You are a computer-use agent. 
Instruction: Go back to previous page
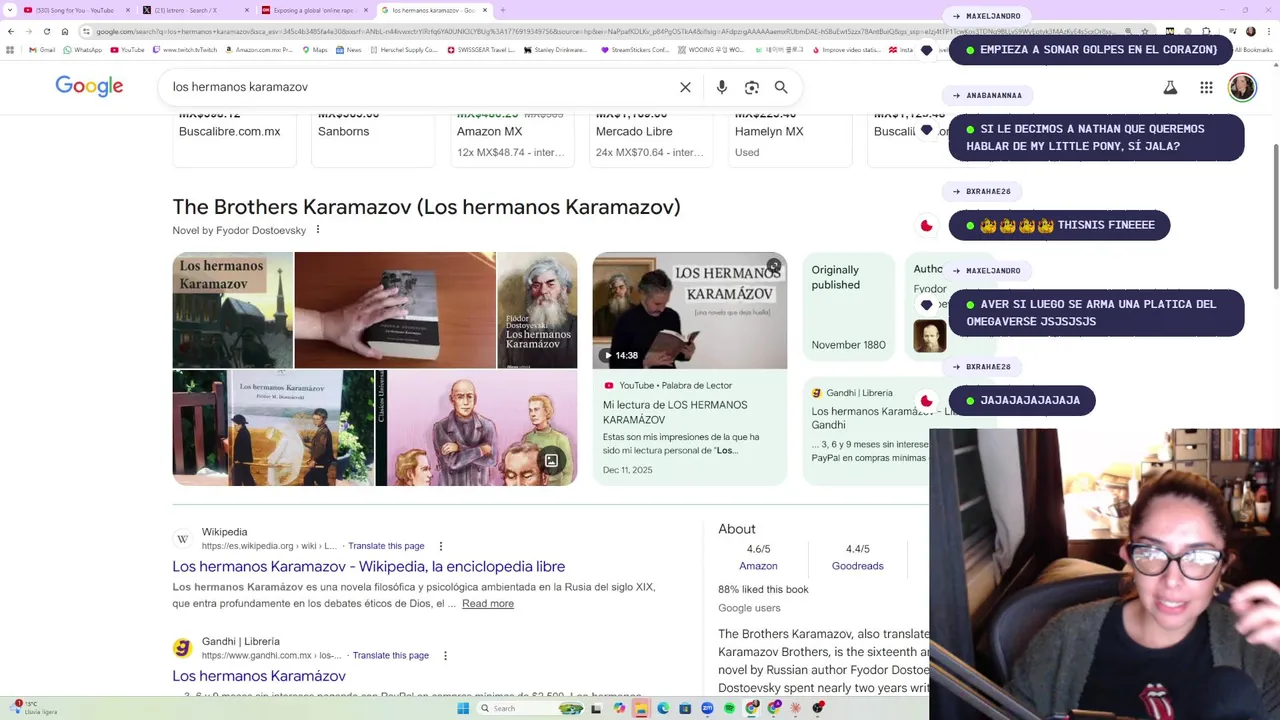10,31
